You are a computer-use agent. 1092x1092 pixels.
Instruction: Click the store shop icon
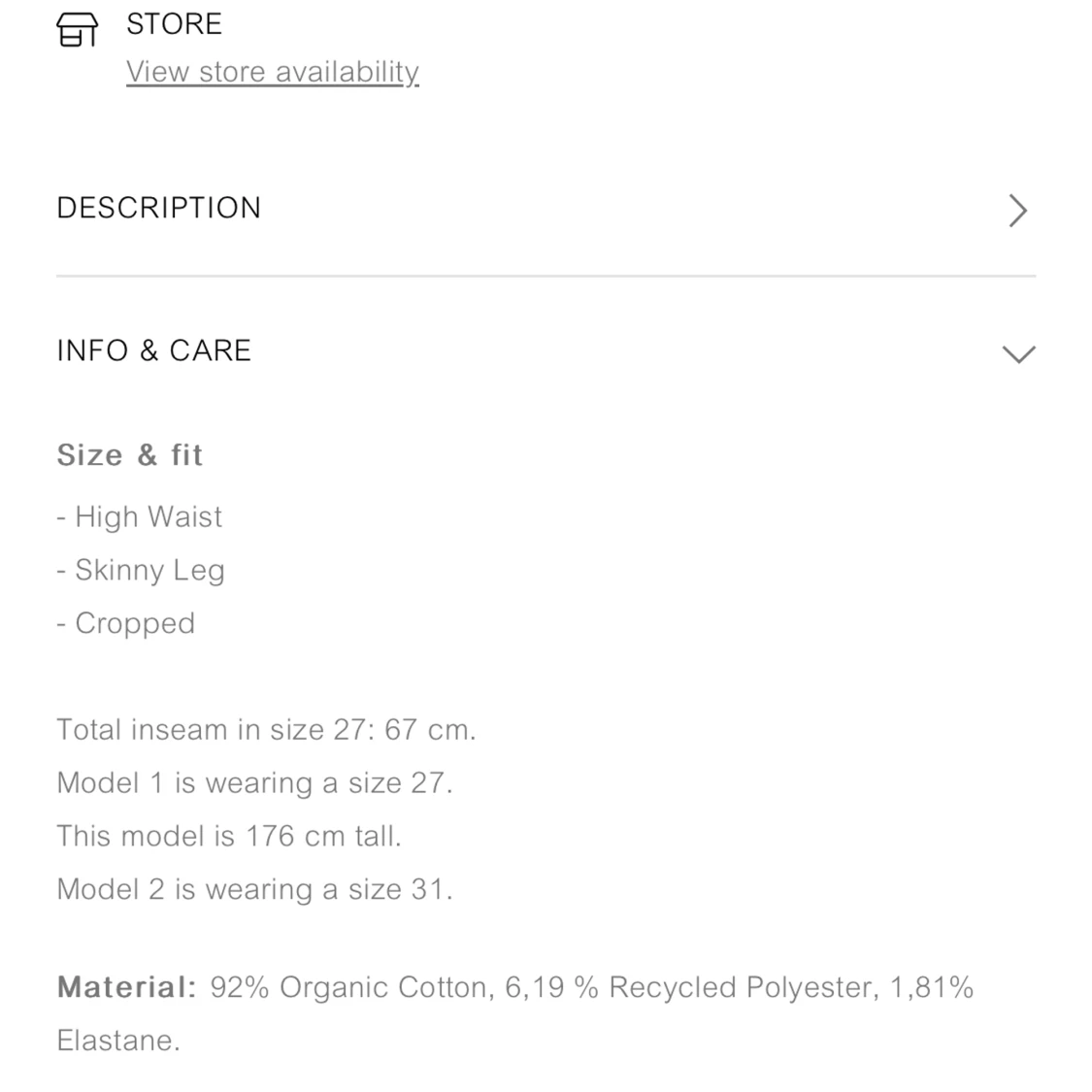point(78,29)
